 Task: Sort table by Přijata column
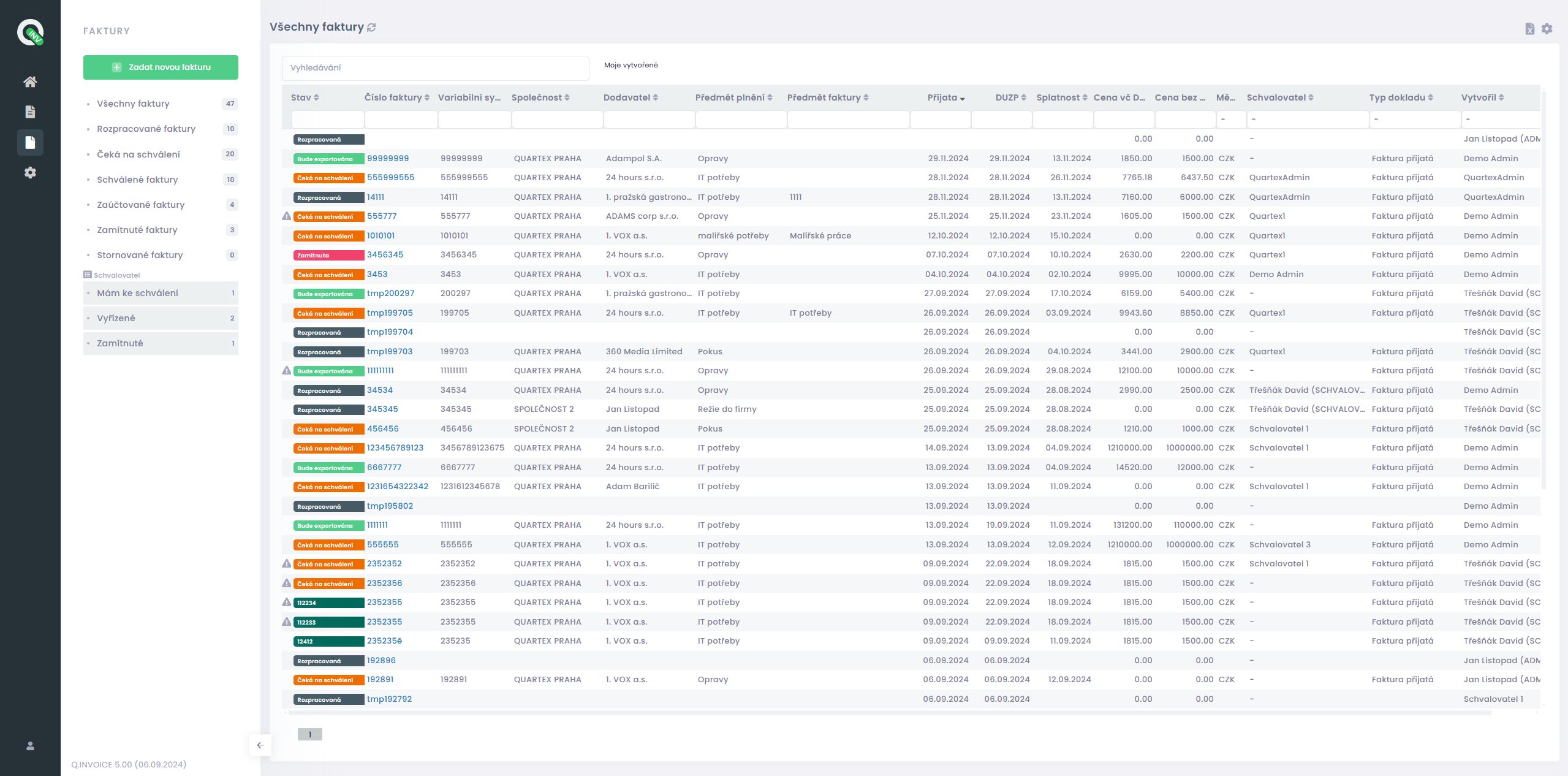[946, 97]
